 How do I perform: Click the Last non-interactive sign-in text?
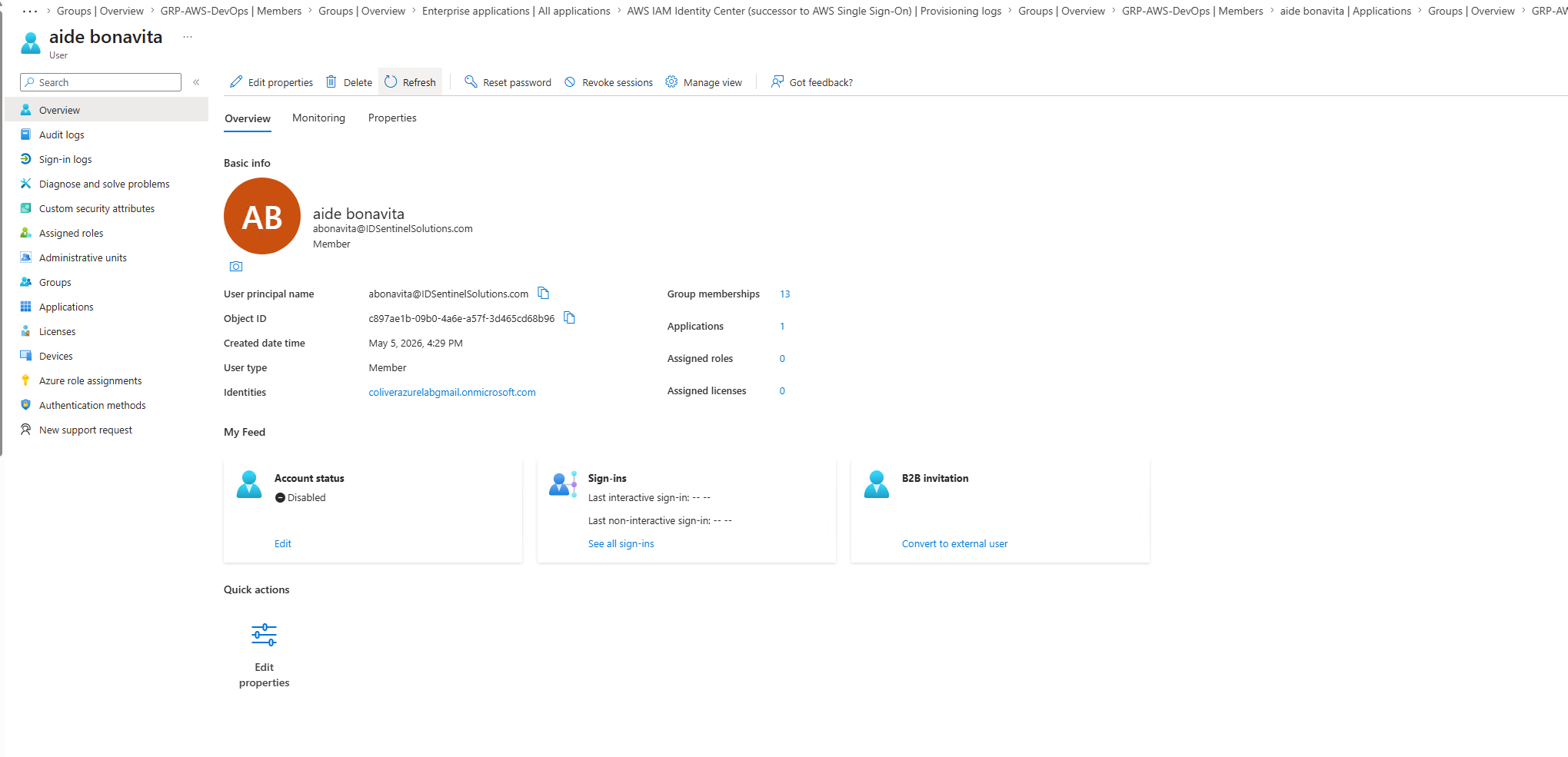point(660,520)
